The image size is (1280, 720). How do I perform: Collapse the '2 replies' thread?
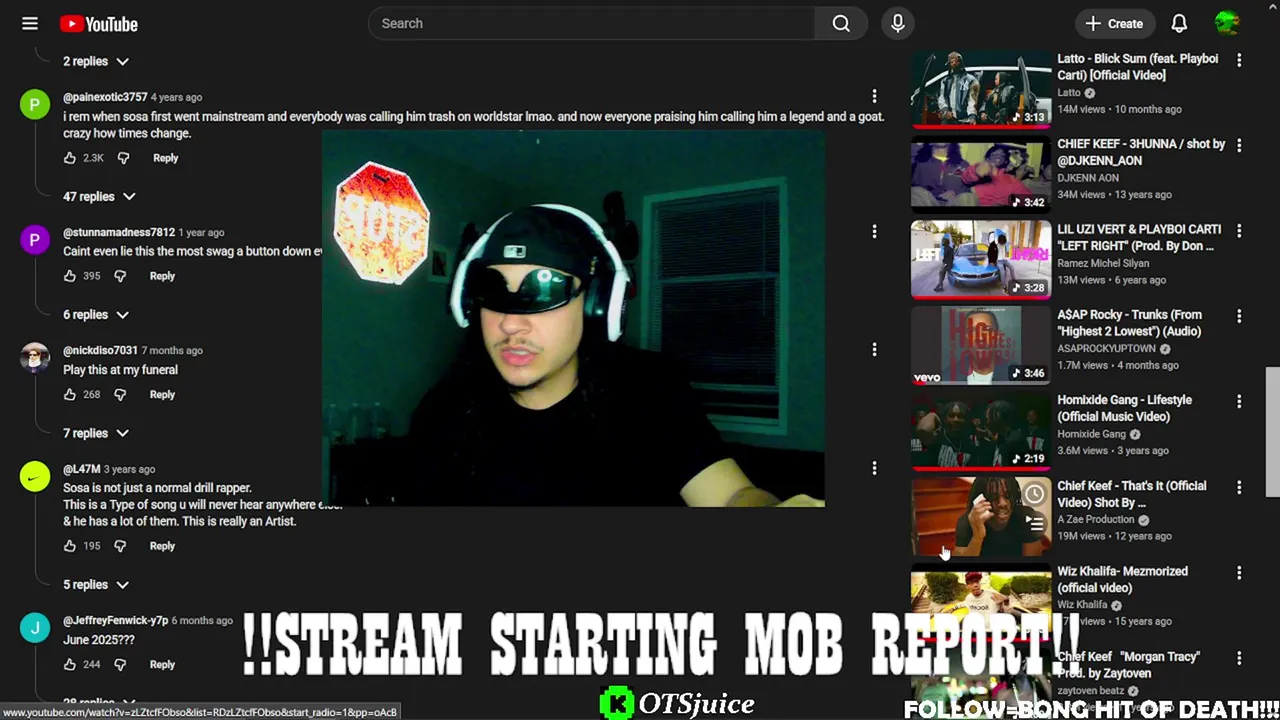(x=96, y=61)
